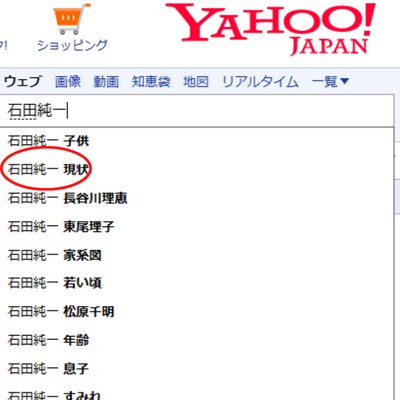The height and width of the screenshot is (400, 400).
Task: Choose the suggestion 石田純一 松原千明
Action: 197,312
